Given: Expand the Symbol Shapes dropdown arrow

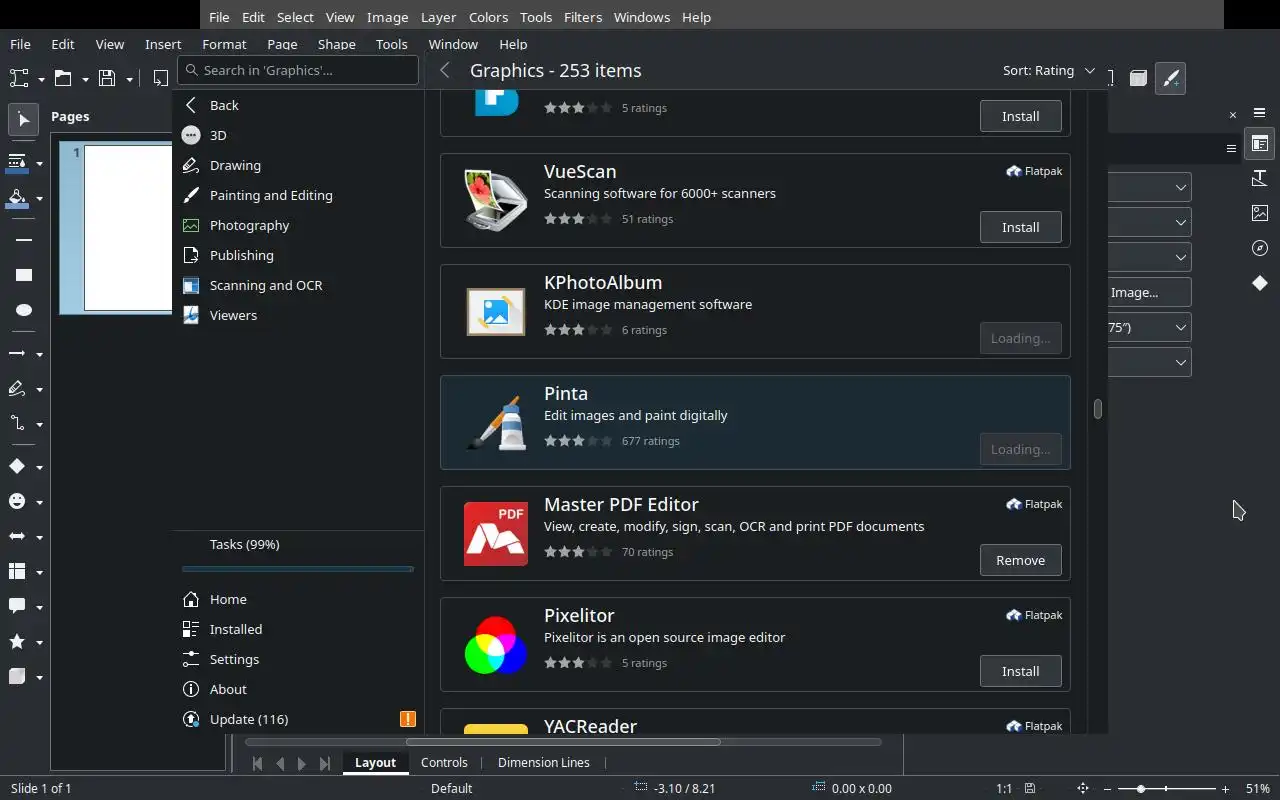Looking at the screenshot, I should [39, 503].
